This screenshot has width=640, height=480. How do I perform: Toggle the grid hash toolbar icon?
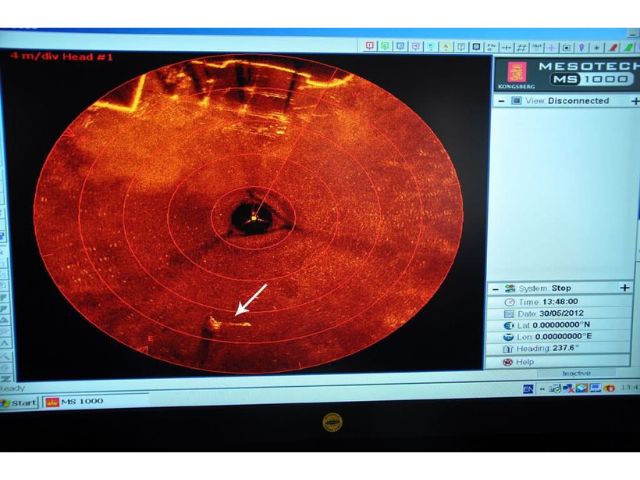pos(522,48)
